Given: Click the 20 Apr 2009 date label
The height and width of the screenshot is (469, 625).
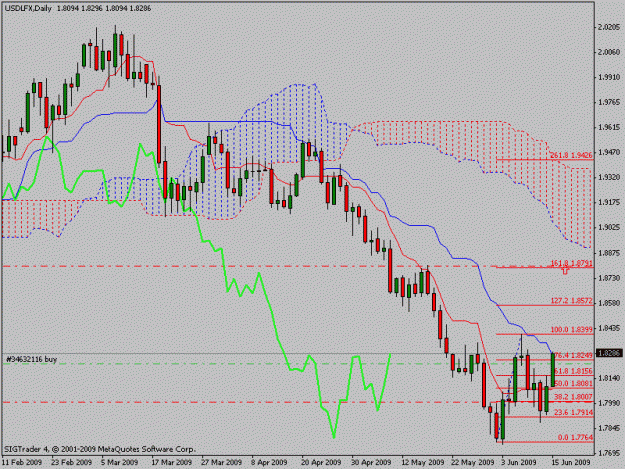Looking at the screenshot, I should (321, 463).
